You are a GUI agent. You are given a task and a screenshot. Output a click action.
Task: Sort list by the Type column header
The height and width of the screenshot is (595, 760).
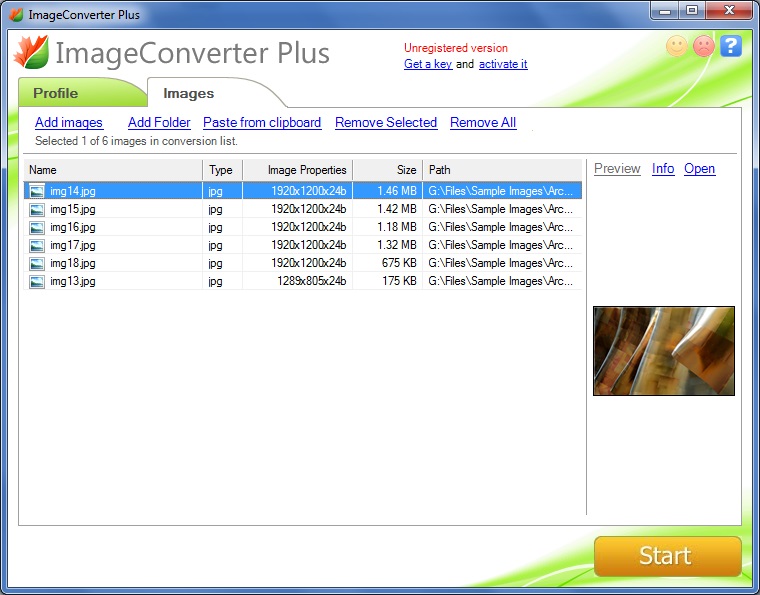click(222, 170)
